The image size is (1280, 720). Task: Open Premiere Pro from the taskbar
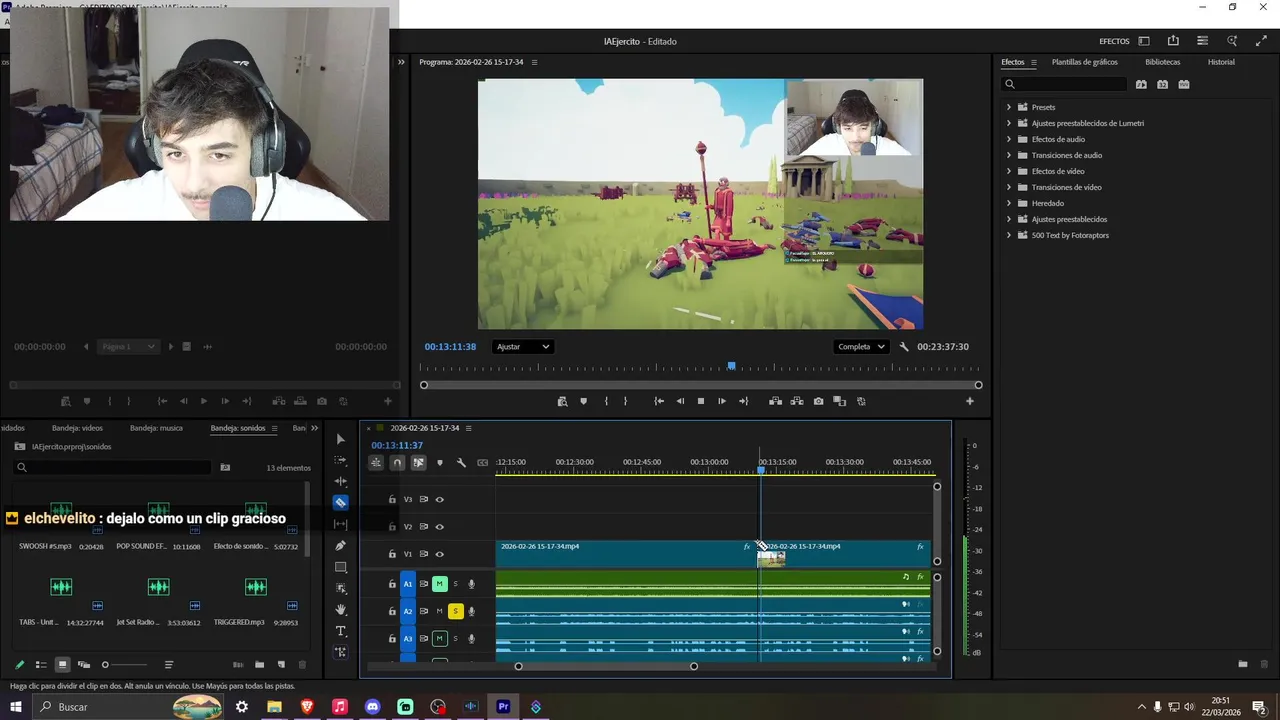tap(503, 707)
